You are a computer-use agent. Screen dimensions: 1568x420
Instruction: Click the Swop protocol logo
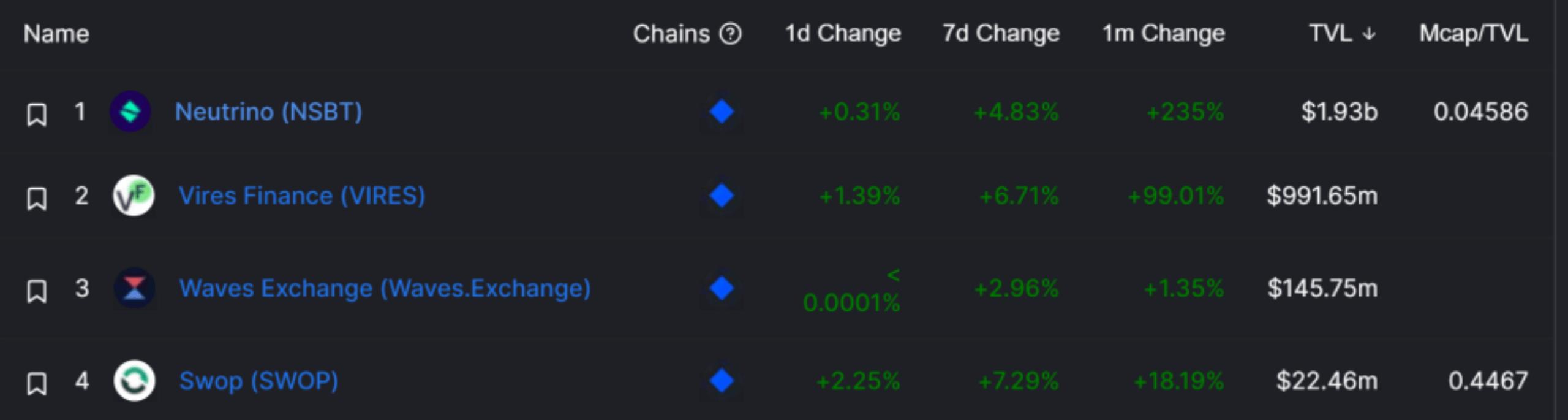click(x=134, y=380)
